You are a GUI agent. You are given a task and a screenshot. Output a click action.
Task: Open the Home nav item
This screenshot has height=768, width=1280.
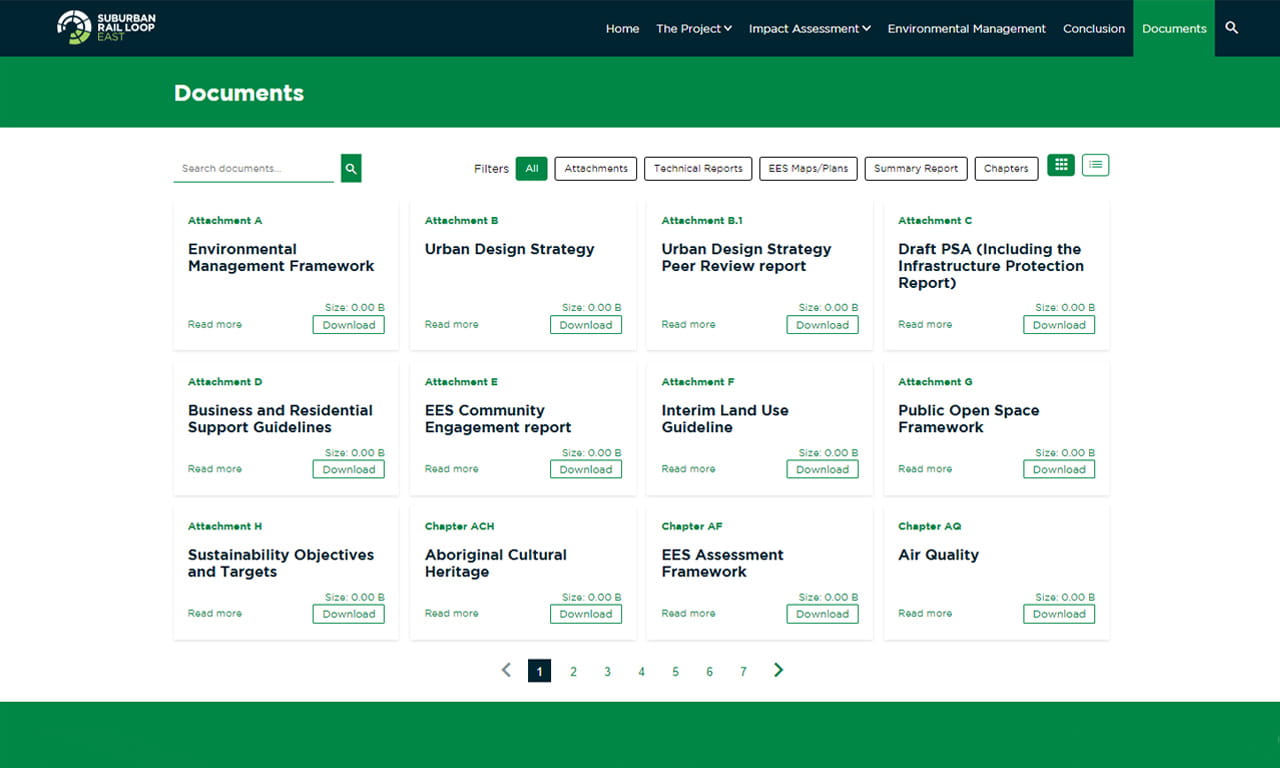coord(622,28)
